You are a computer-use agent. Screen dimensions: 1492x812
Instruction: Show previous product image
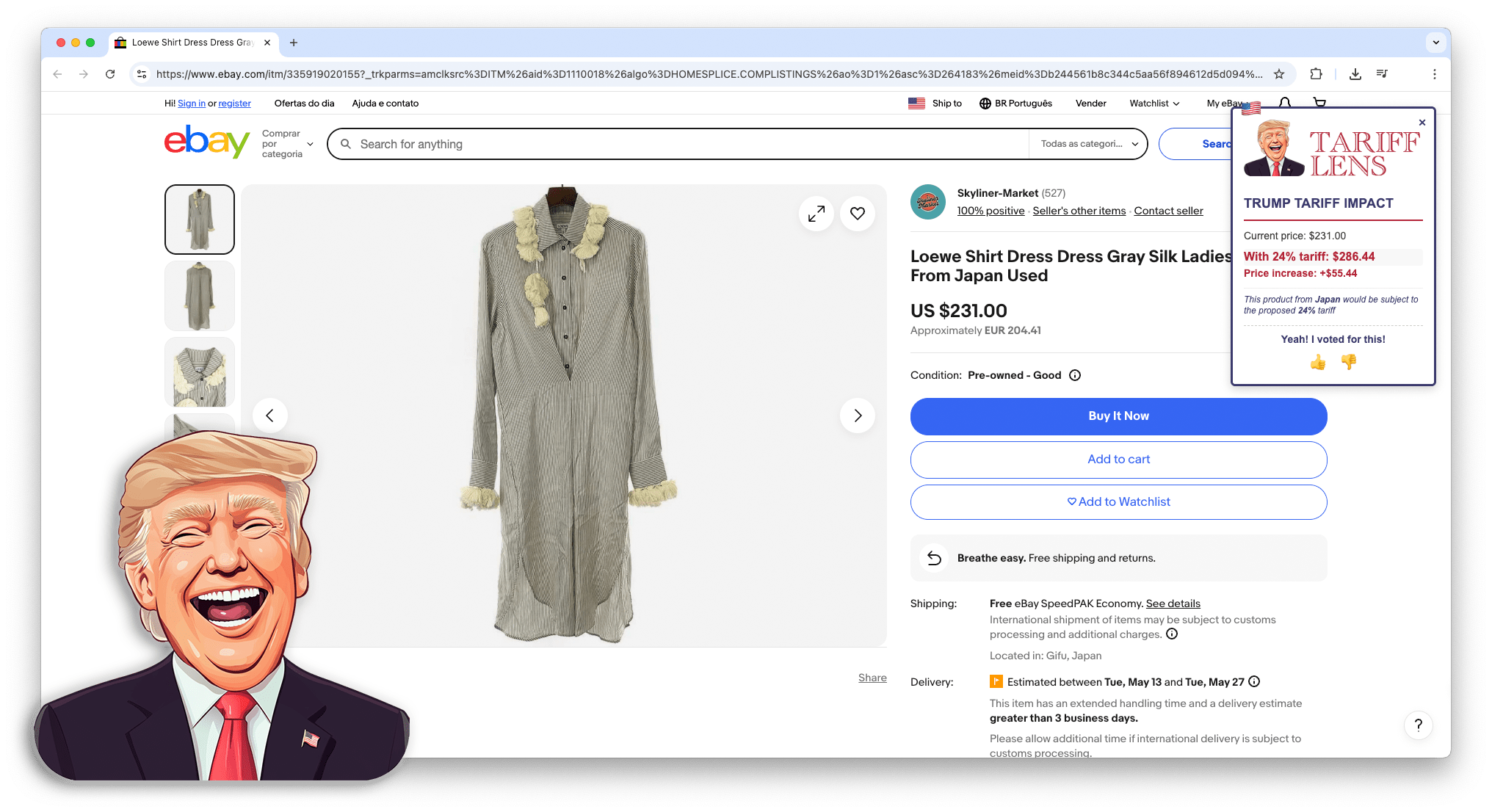270,416
